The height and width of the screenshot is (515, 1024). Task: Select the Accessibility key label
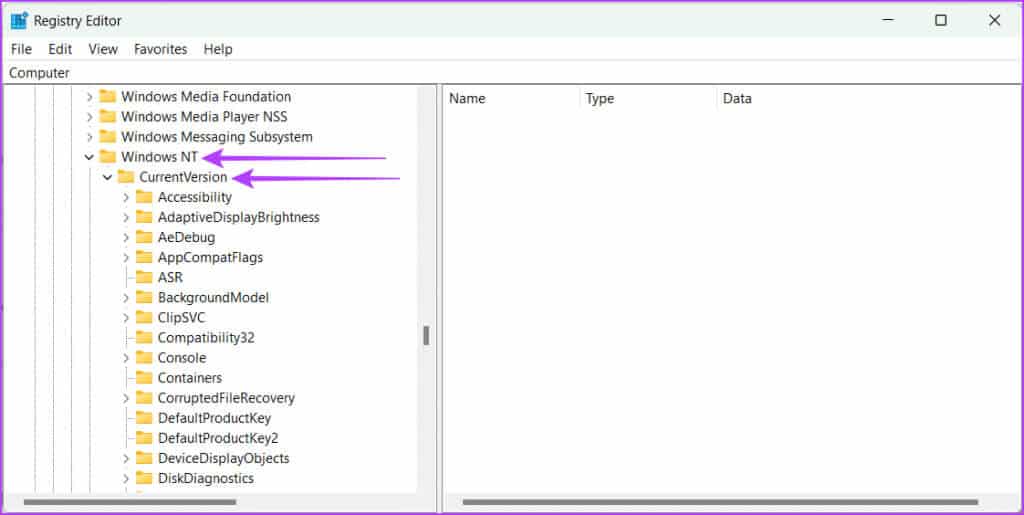click(195, 197)
